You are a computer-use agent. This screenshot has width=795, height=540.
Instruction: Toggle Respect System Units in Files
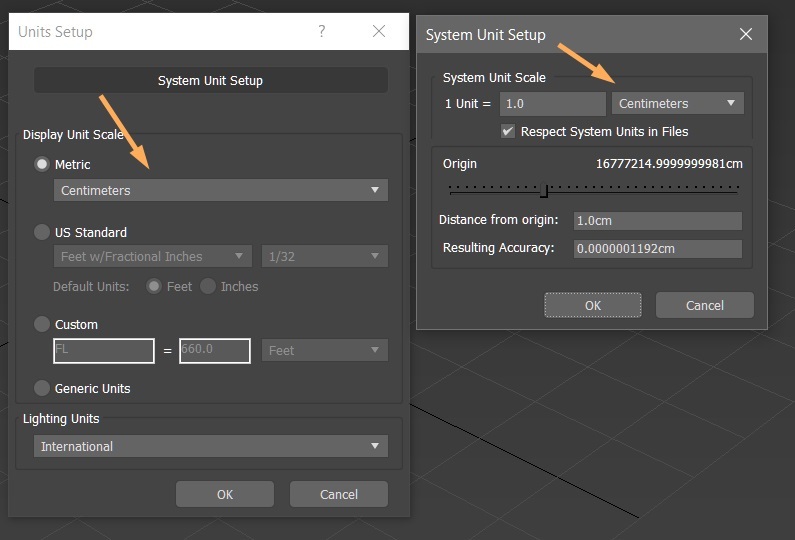click(509, 131)
